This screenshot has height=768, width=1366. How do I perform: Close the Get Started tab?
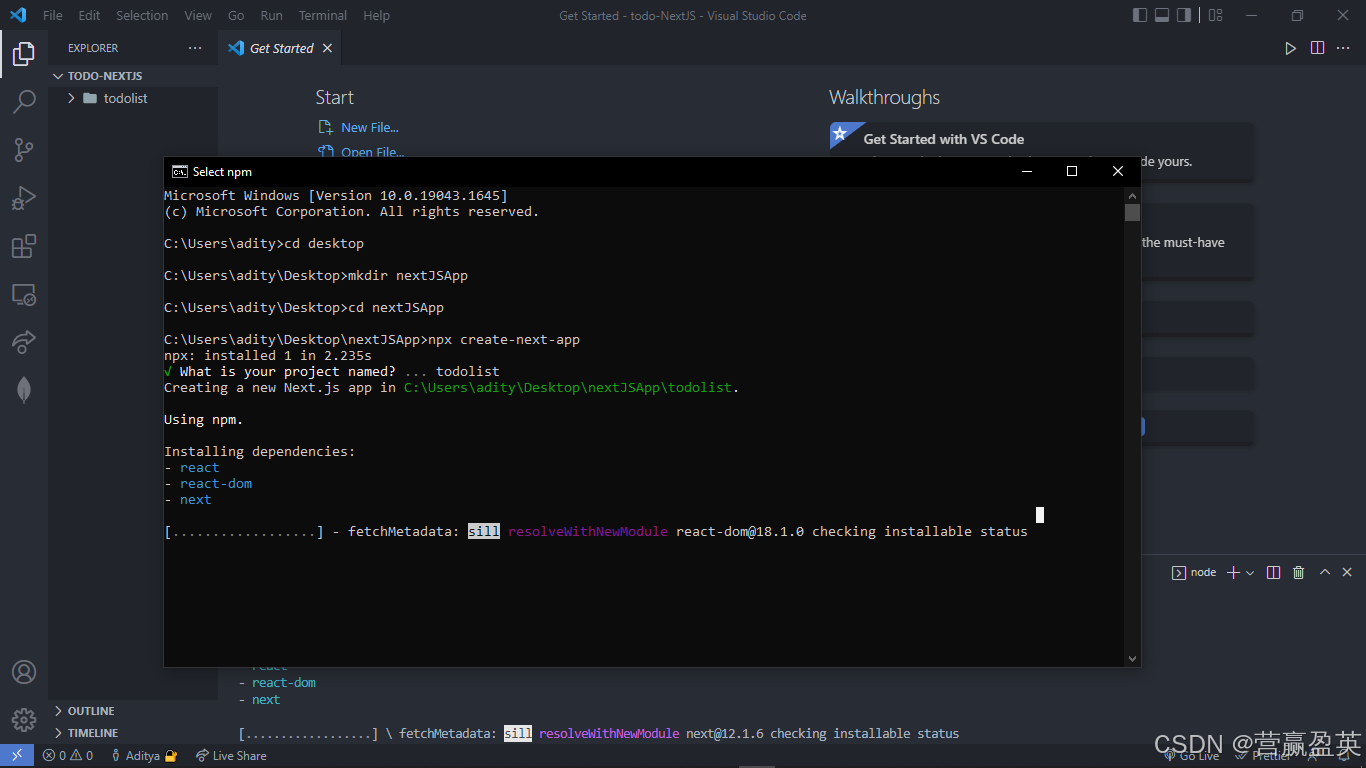point(328,48)
